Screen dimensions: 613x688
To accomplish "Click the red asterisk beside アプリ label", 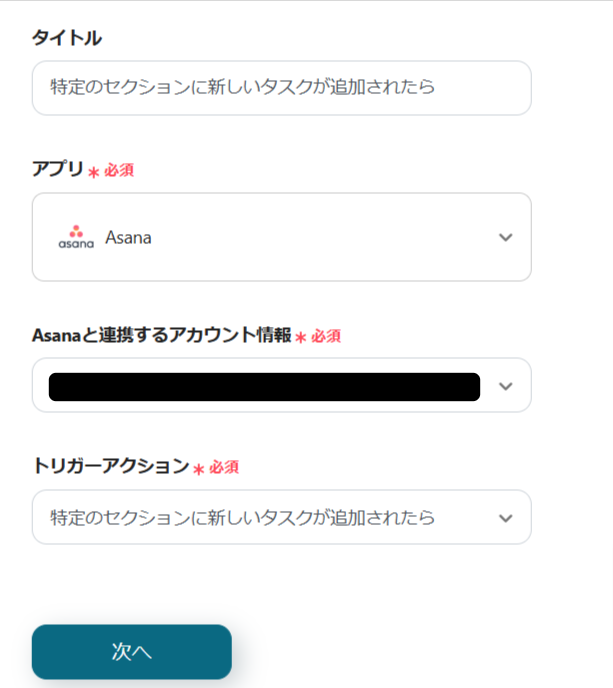I will [x=94, y=172].
